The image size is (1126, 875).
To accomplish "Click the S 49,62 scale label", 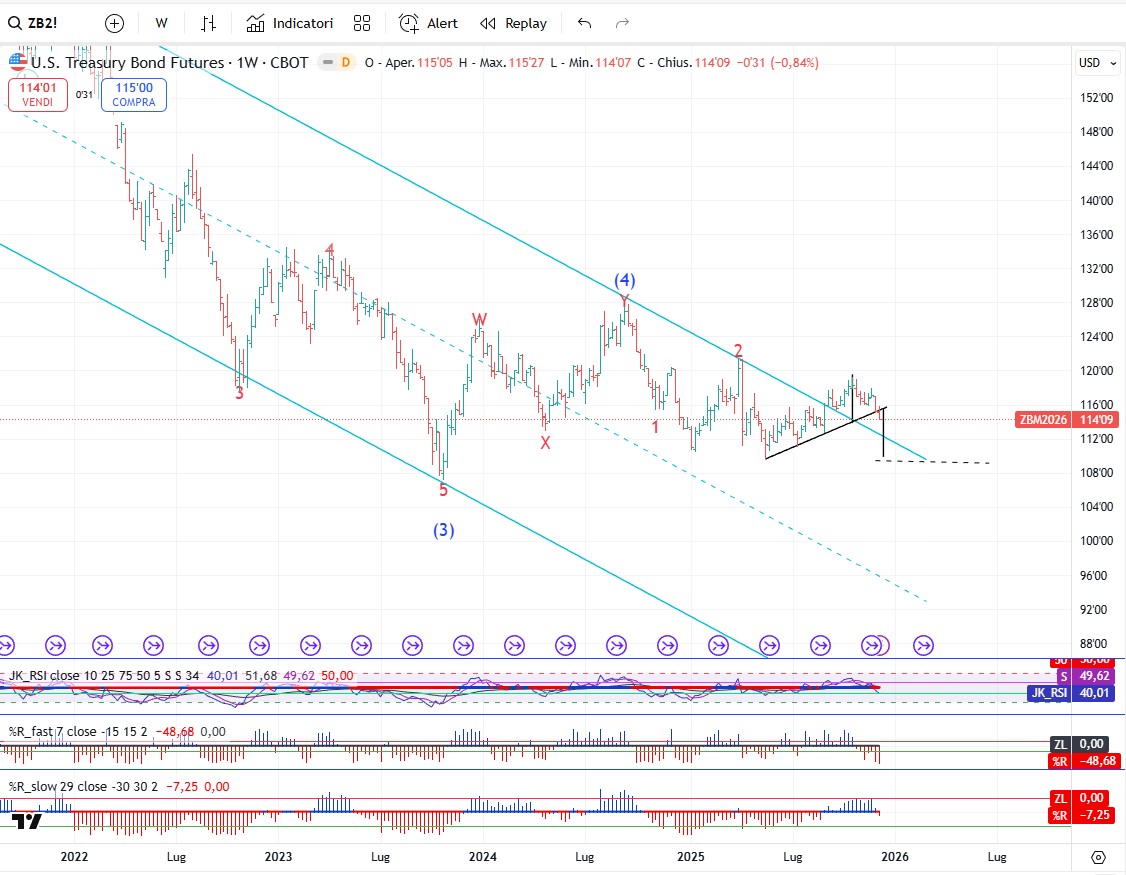I will click(x=1086, y=676).
